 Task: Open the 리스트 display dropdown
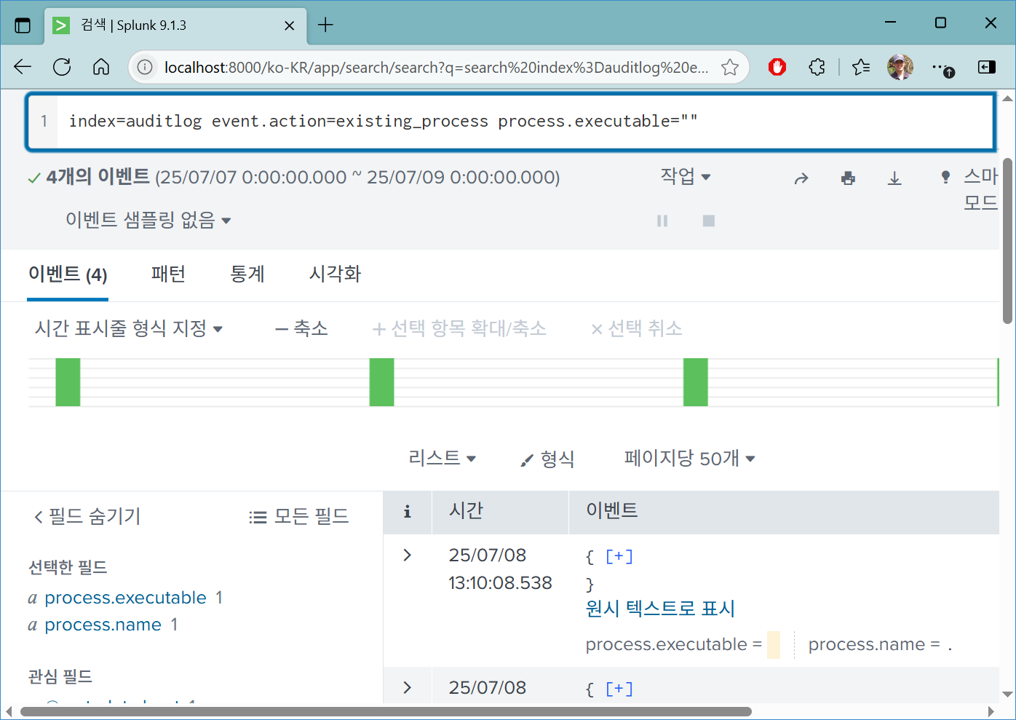pos(442,458)
